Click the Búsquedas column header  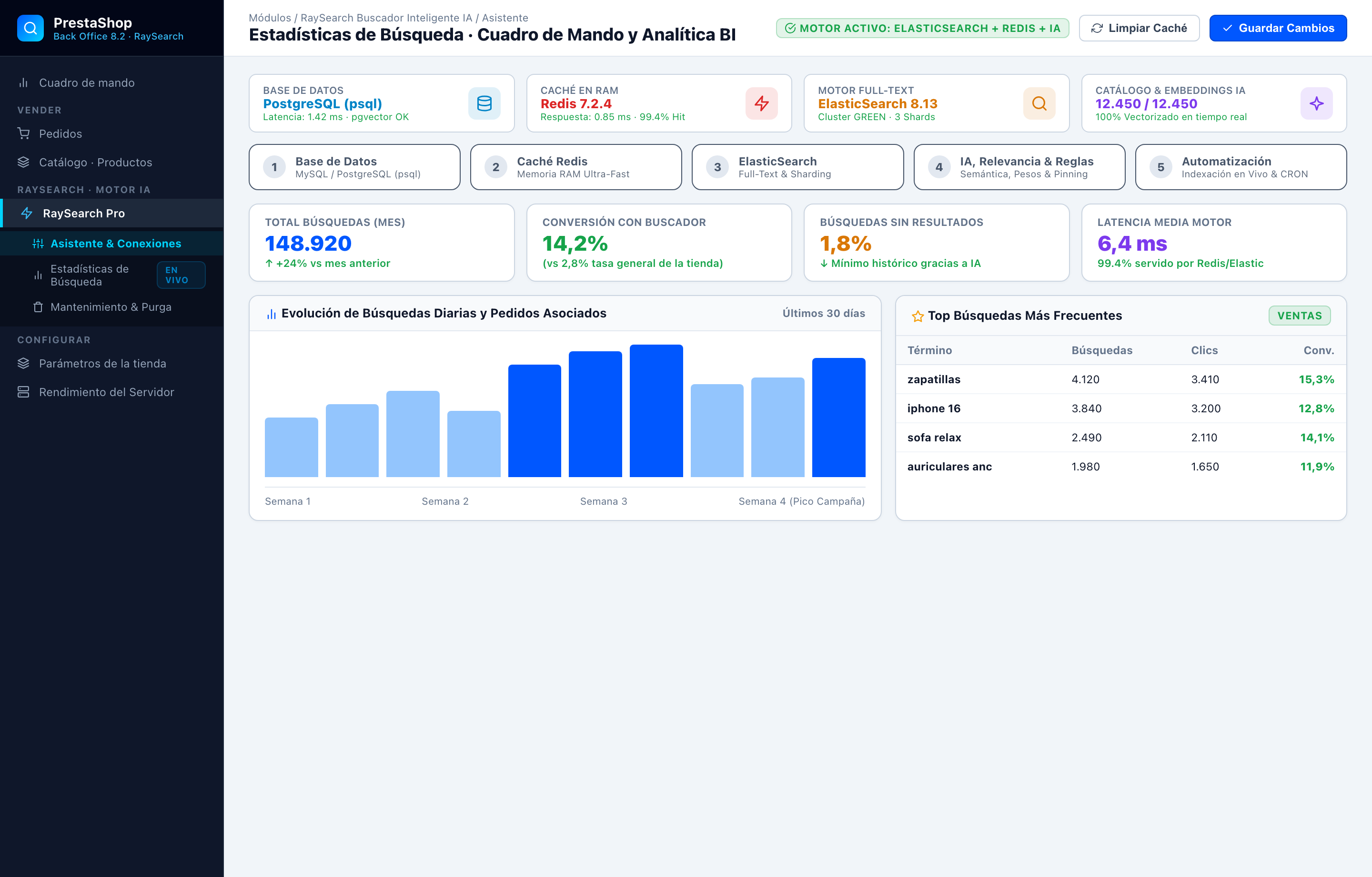(1101, 350)
